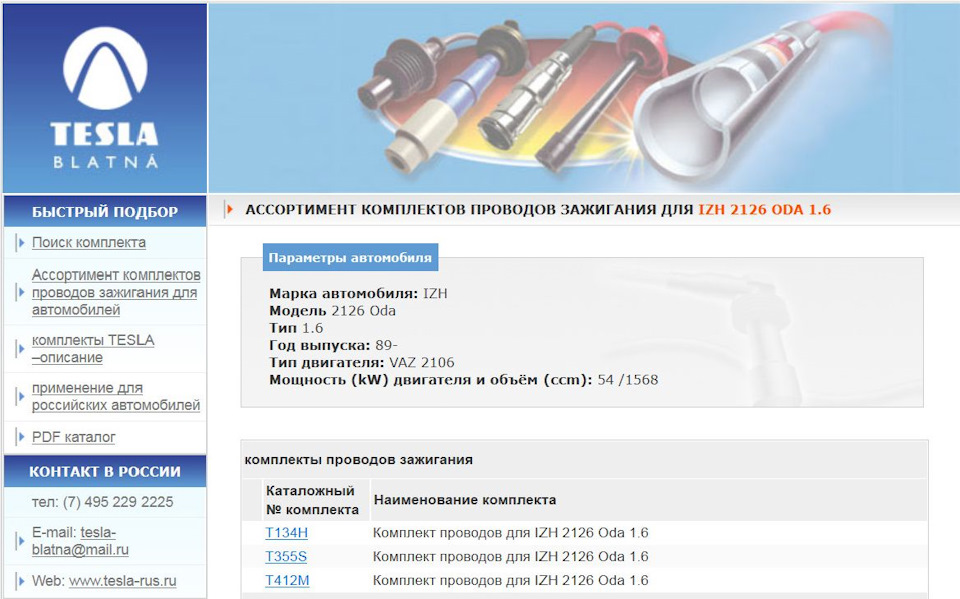Click the Параметры автомобиля tab label

pos(350,257)
